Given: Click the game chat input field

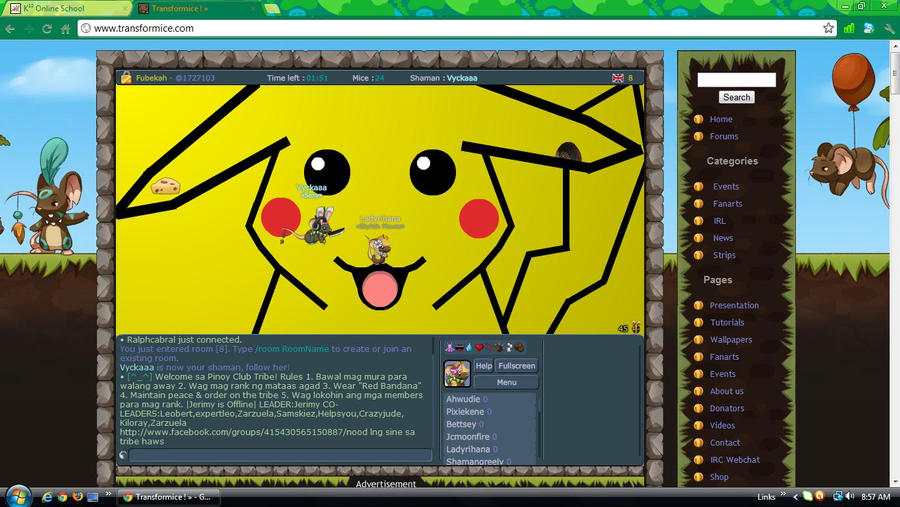Looking at the screenshot, I should pyautogui.click(x=280, y=455).
